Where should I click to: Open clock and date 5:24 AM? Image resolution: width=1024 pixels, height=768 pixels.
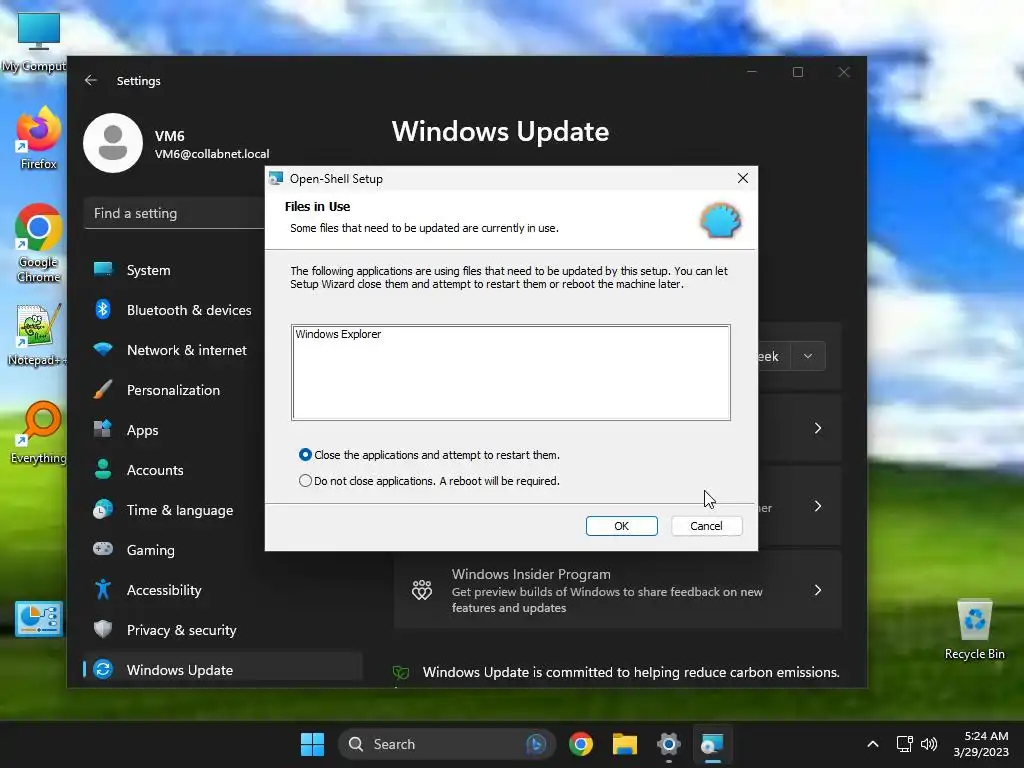(980, 744)
